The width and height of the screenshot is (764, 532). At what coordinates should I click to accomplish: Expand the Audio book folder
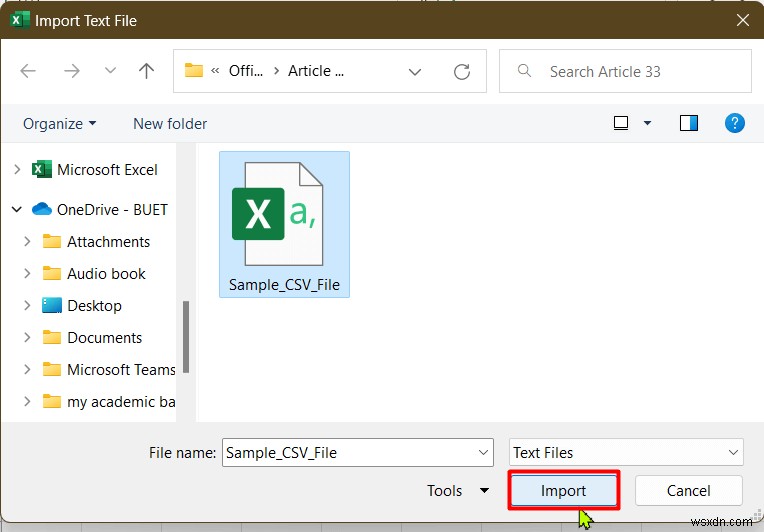(27, 273)
